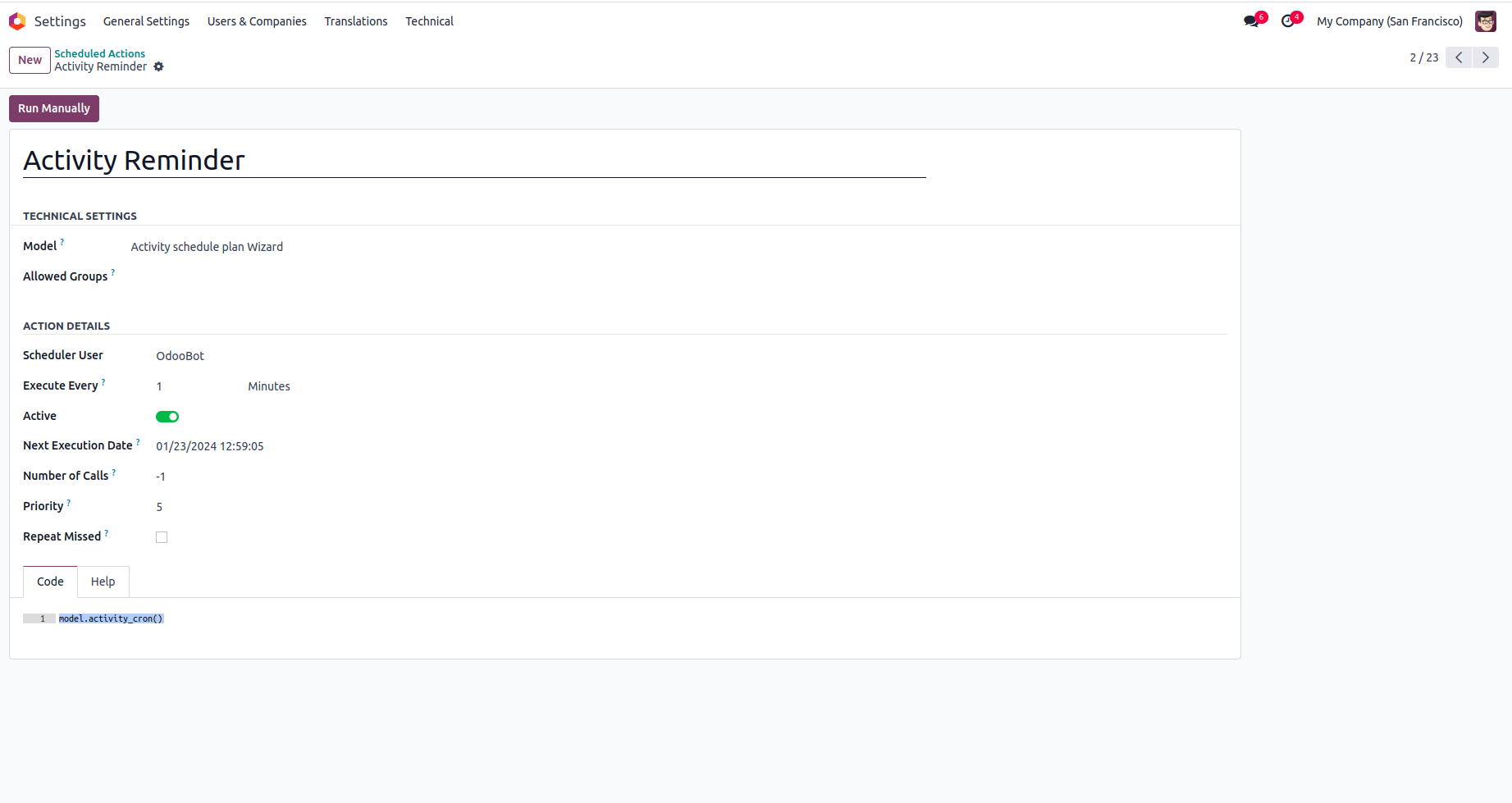Click the New record button
The height and width of the screenshot is (803, 1512).
coord(30,60)
